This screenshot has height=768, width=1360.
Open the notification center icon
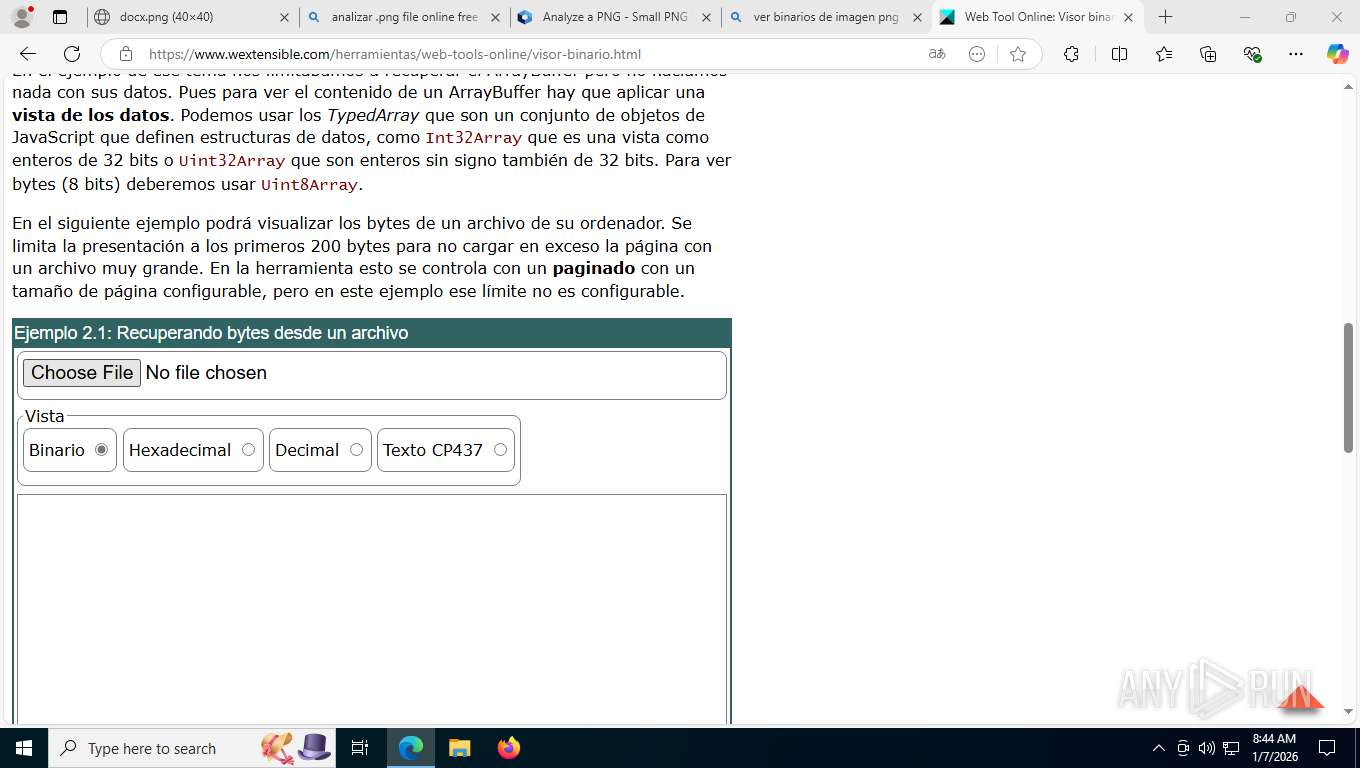tap(1327, 748)
